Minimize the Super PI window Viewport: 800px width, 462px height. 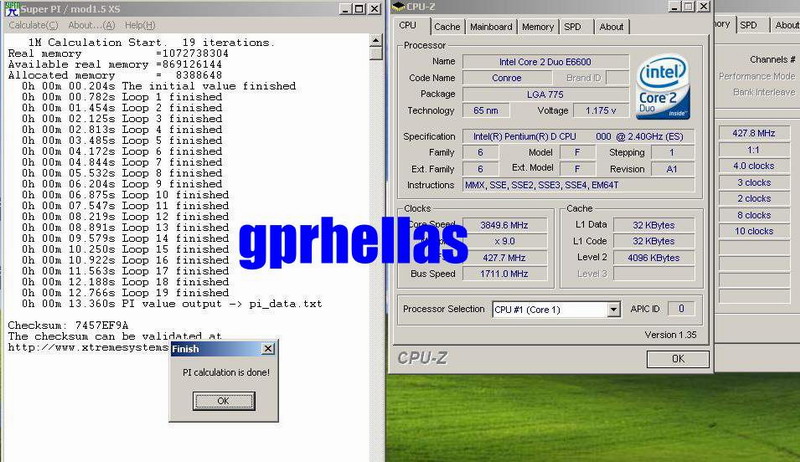pyautogui.click(x=346, y=9)
